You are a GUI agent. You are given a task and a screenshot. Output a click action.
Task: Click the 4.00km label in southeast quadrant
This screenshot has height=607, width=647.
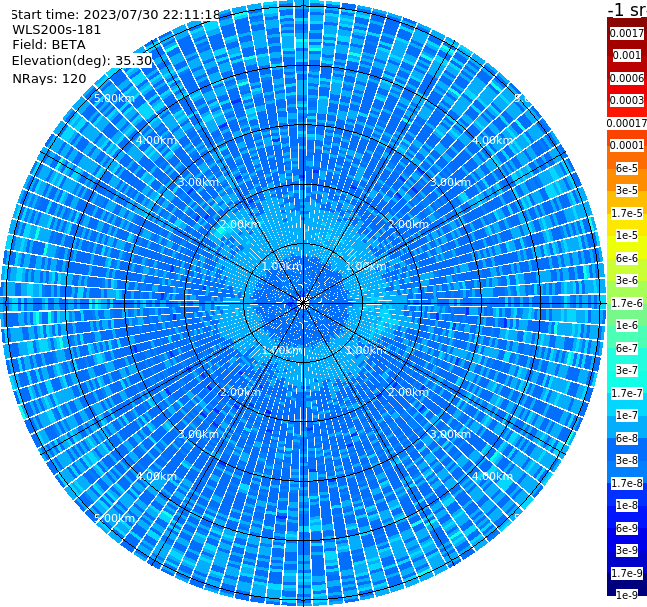pyautogui.click(x=492, y=476)
